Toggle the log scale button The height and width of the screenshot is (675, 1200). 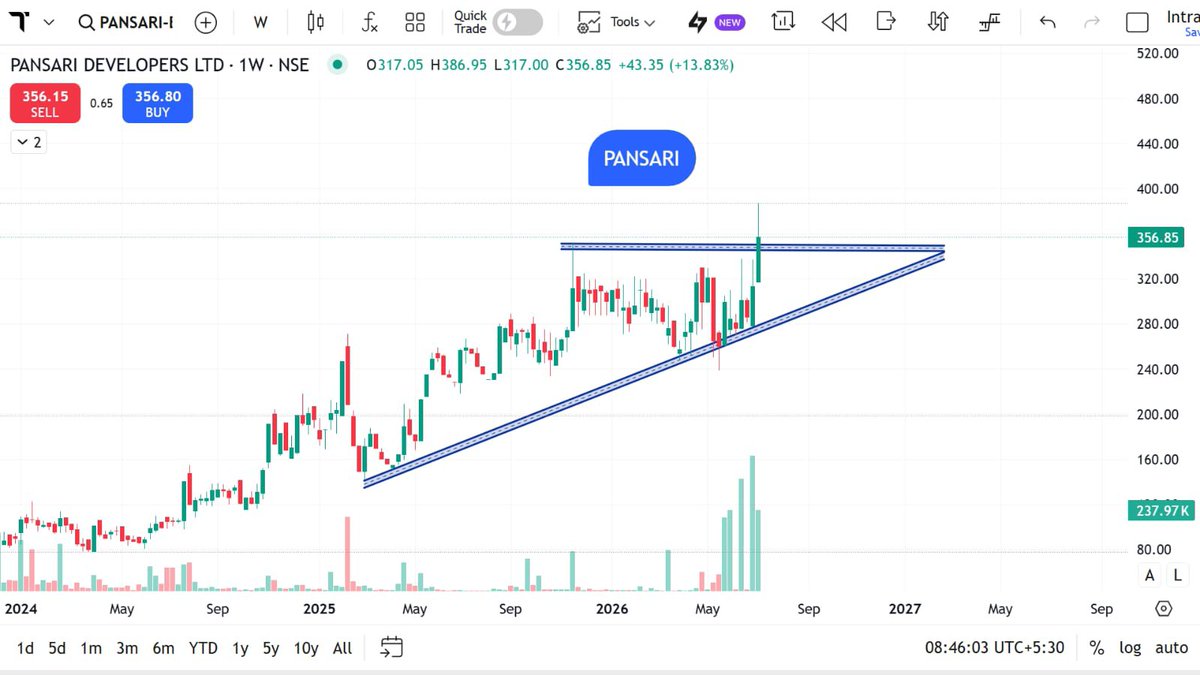[x=1130, y=648]
